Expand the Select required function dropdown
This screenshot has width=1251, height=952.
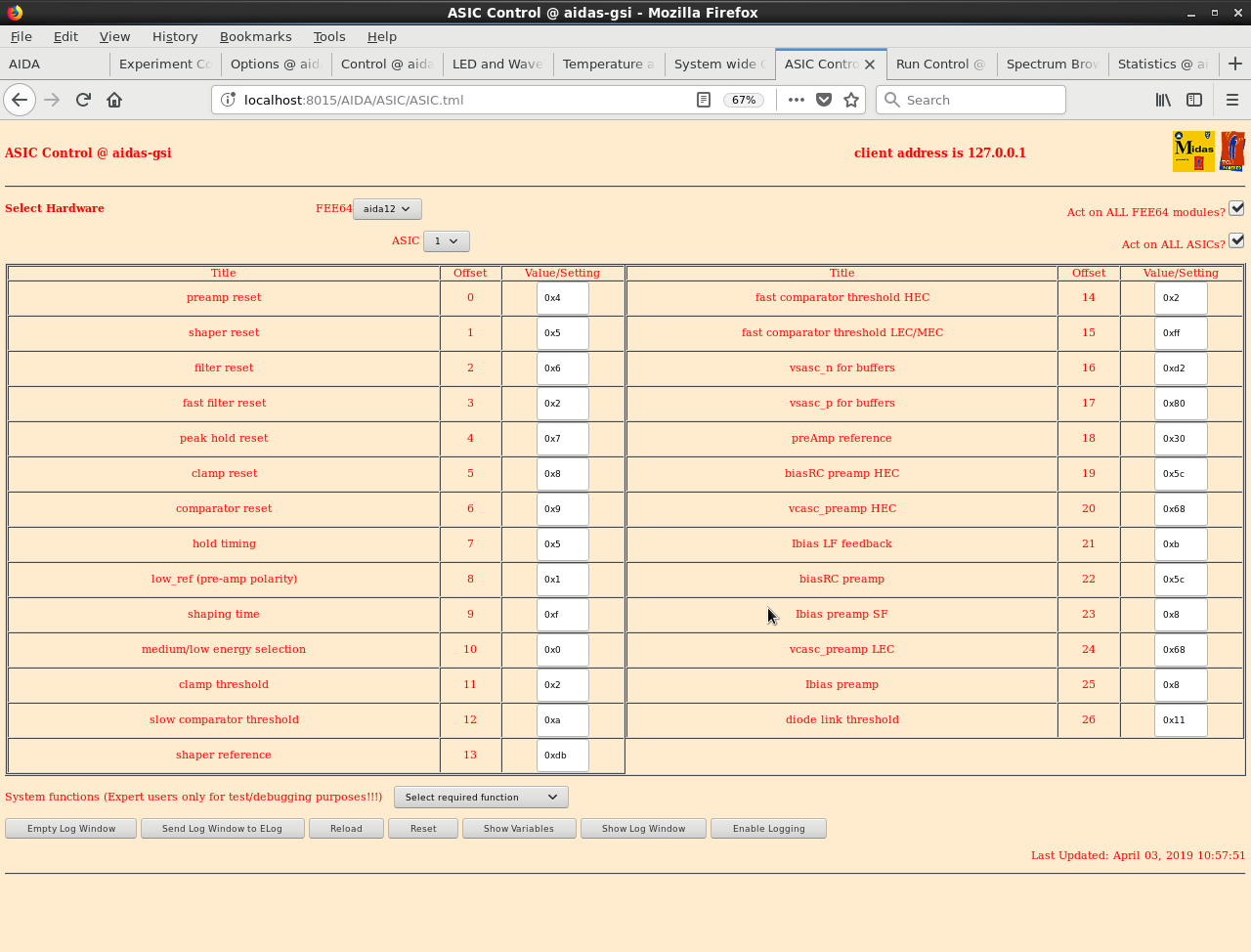coord(481,798)
